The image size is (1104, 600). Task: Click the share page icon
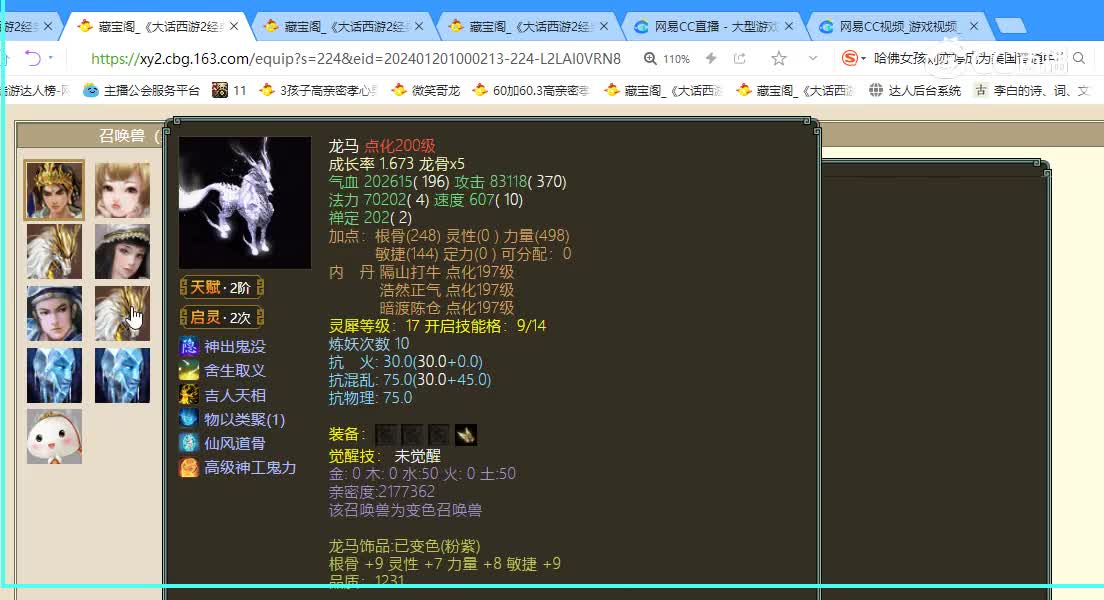tap(739, 58)
